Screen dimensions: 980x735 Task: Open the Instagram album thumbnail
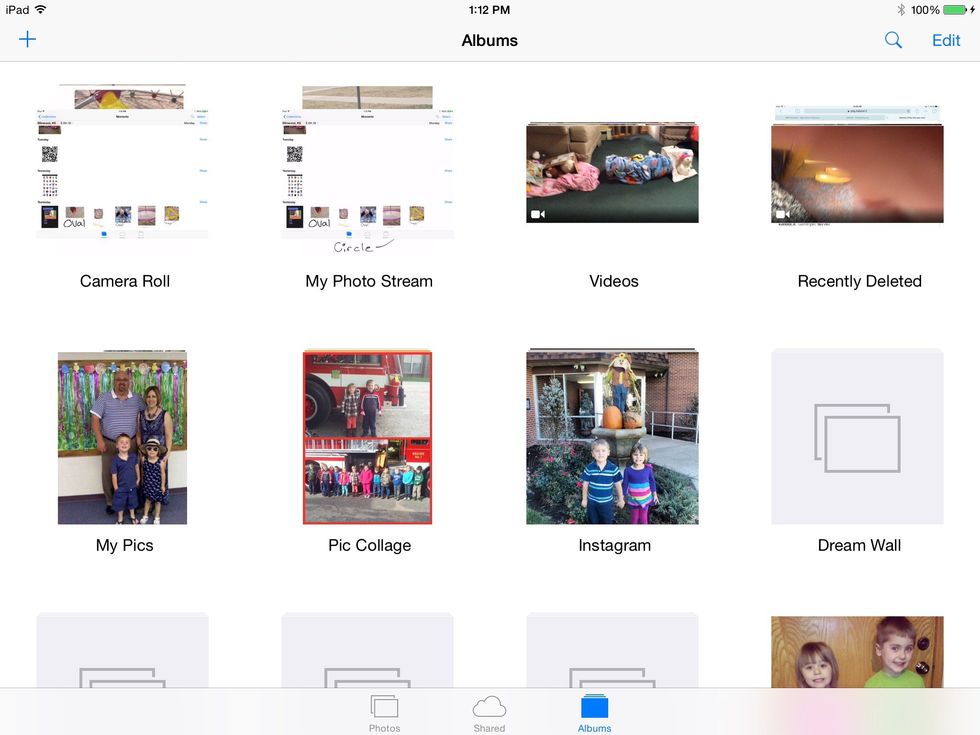point(612,437)
